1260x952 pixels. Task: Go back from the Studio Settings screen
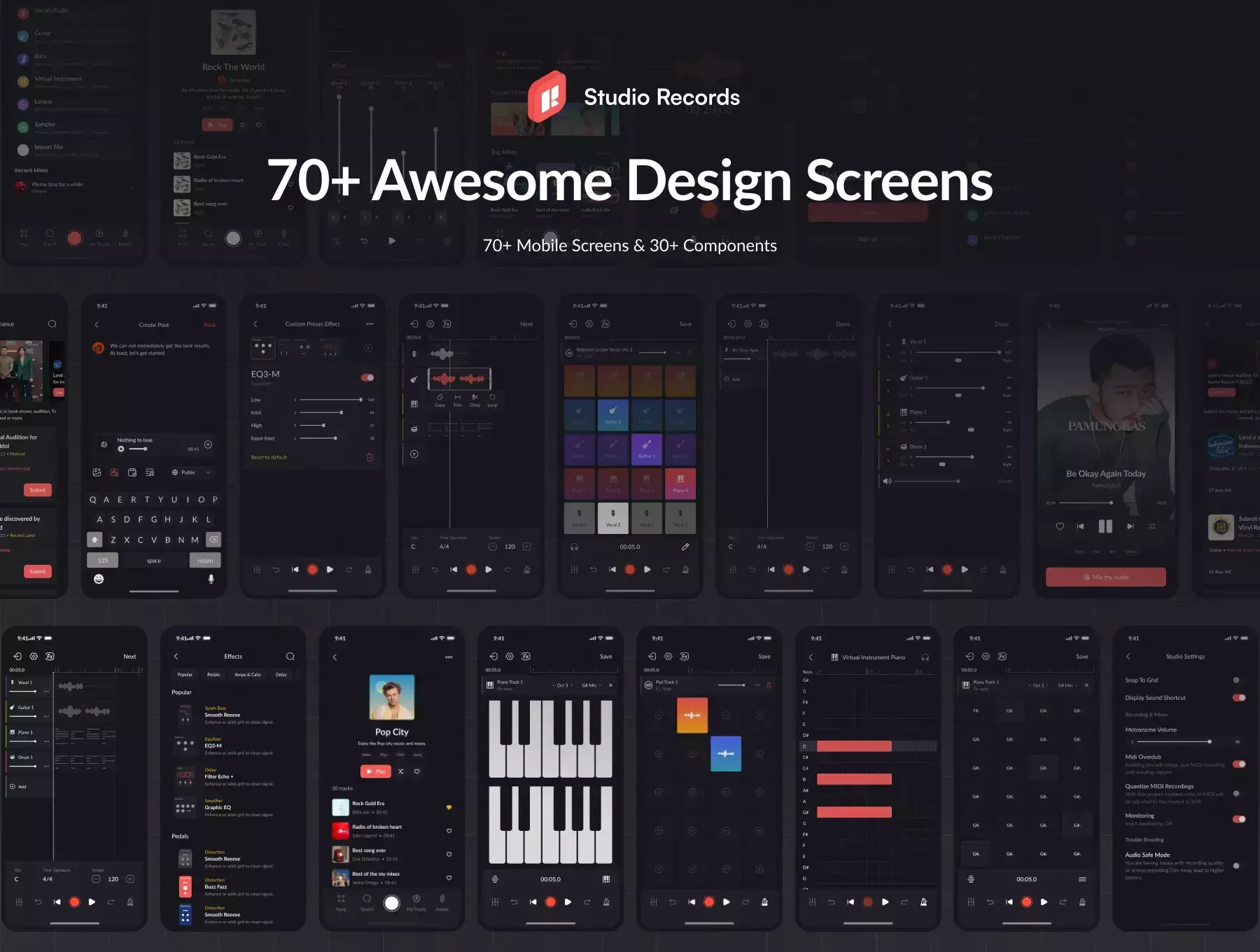[1128, 657]
